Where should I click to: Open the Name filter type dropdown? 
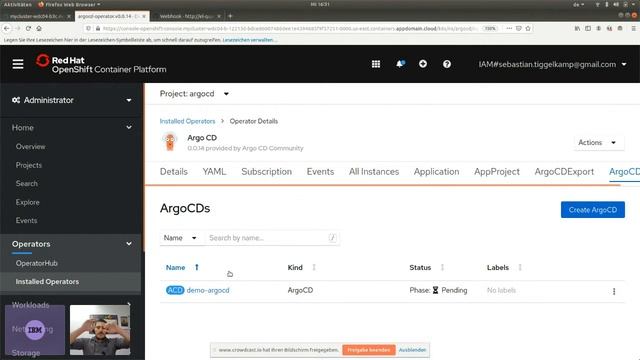180,238
